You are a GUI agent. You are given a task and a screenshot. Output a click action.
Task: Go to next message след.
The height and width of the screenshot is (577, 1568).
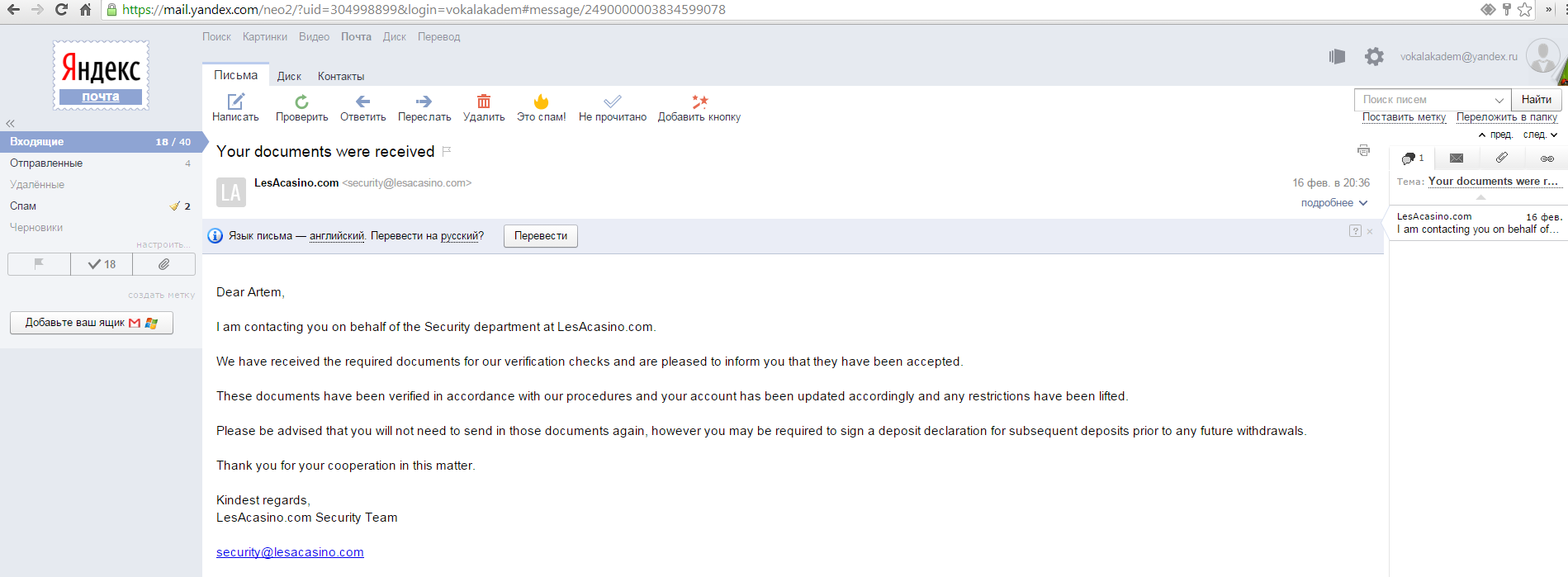(x=1540, y=135)
